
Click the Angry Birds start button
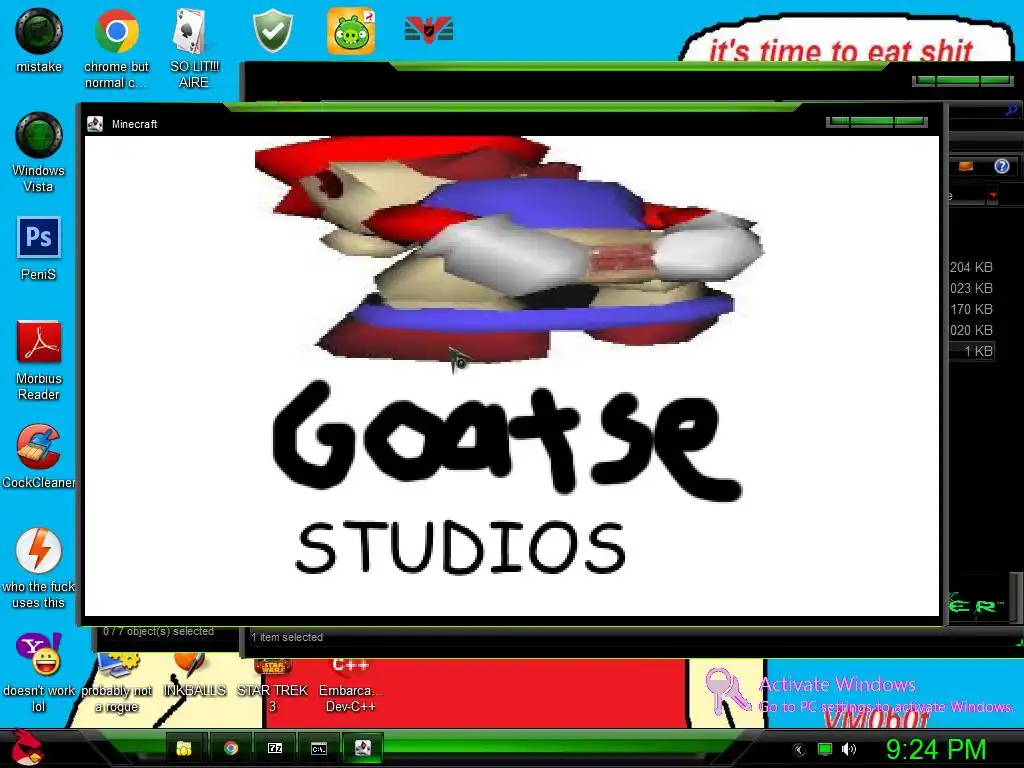click(26, 748)
